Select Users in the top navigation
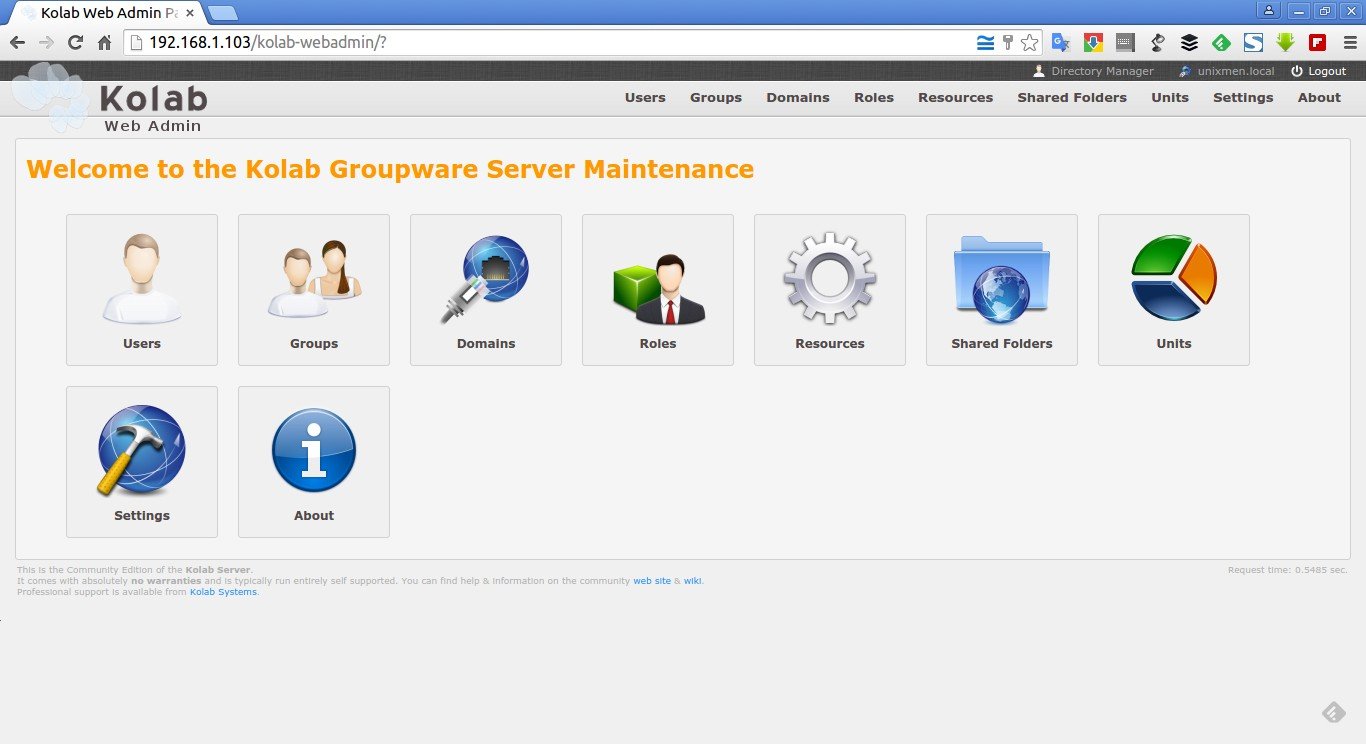Image resolution: width=1366 pixels, height=744 pixels. pyautogui.click(x=645, y=97)
